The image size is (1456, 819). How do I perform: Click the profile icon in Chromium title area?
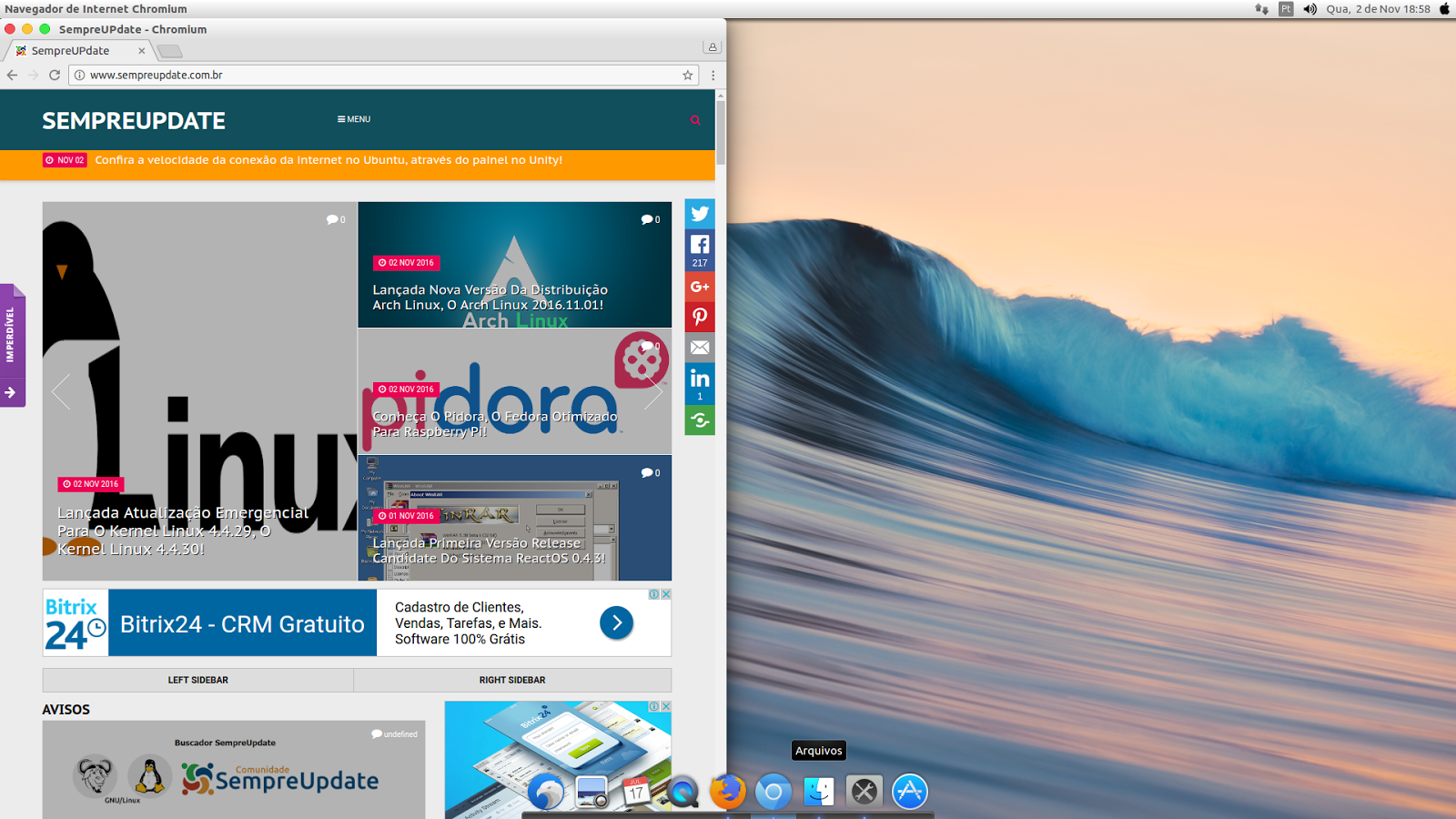point(713,46)
